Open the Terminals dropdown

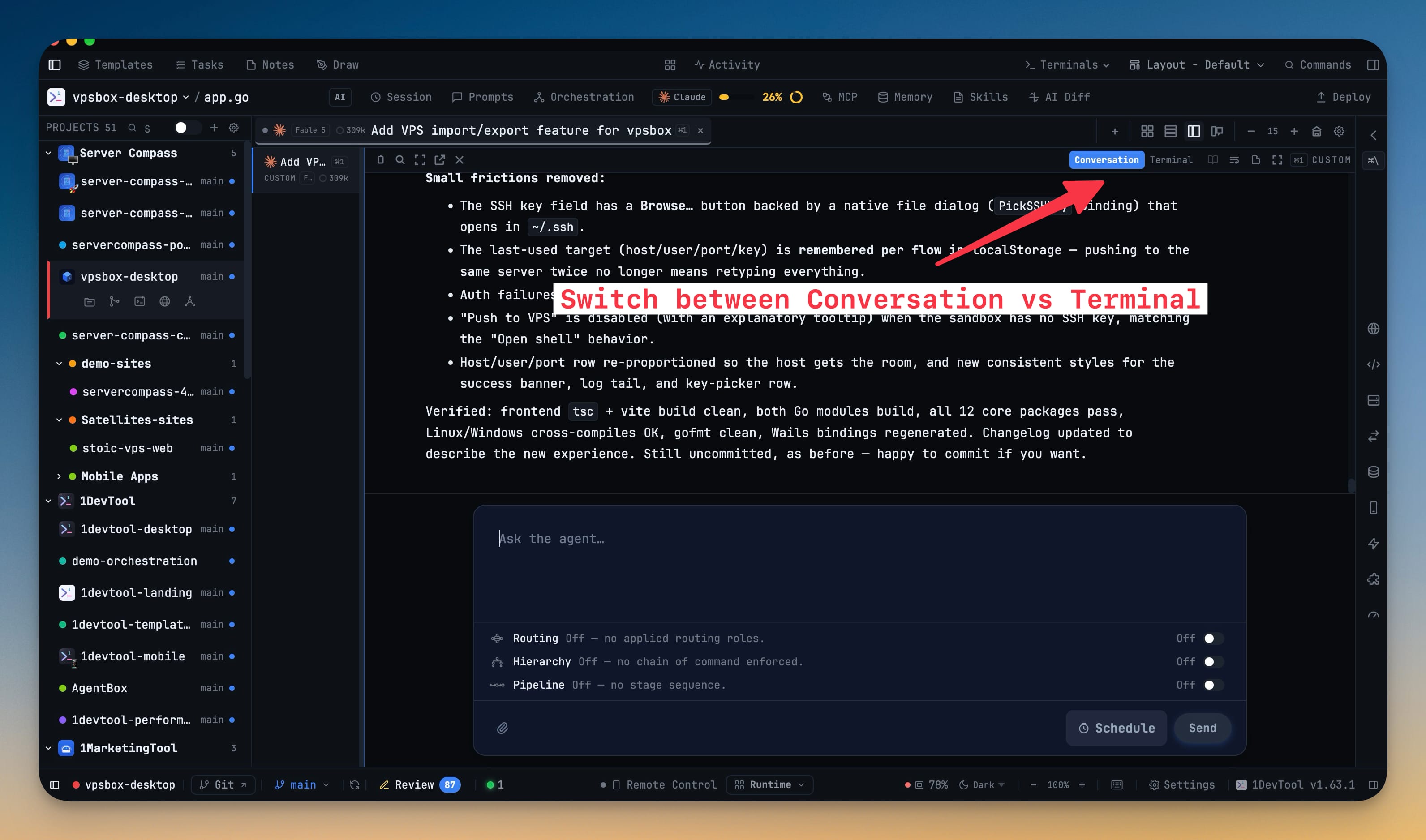[1067, 64]
